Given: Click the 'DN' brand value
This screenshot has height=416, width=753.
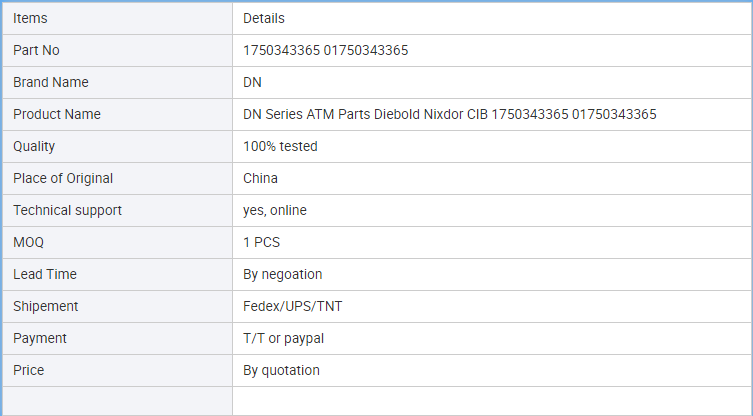Looking at the screenshot, I should pyautogui.click(x=253, y=82).
